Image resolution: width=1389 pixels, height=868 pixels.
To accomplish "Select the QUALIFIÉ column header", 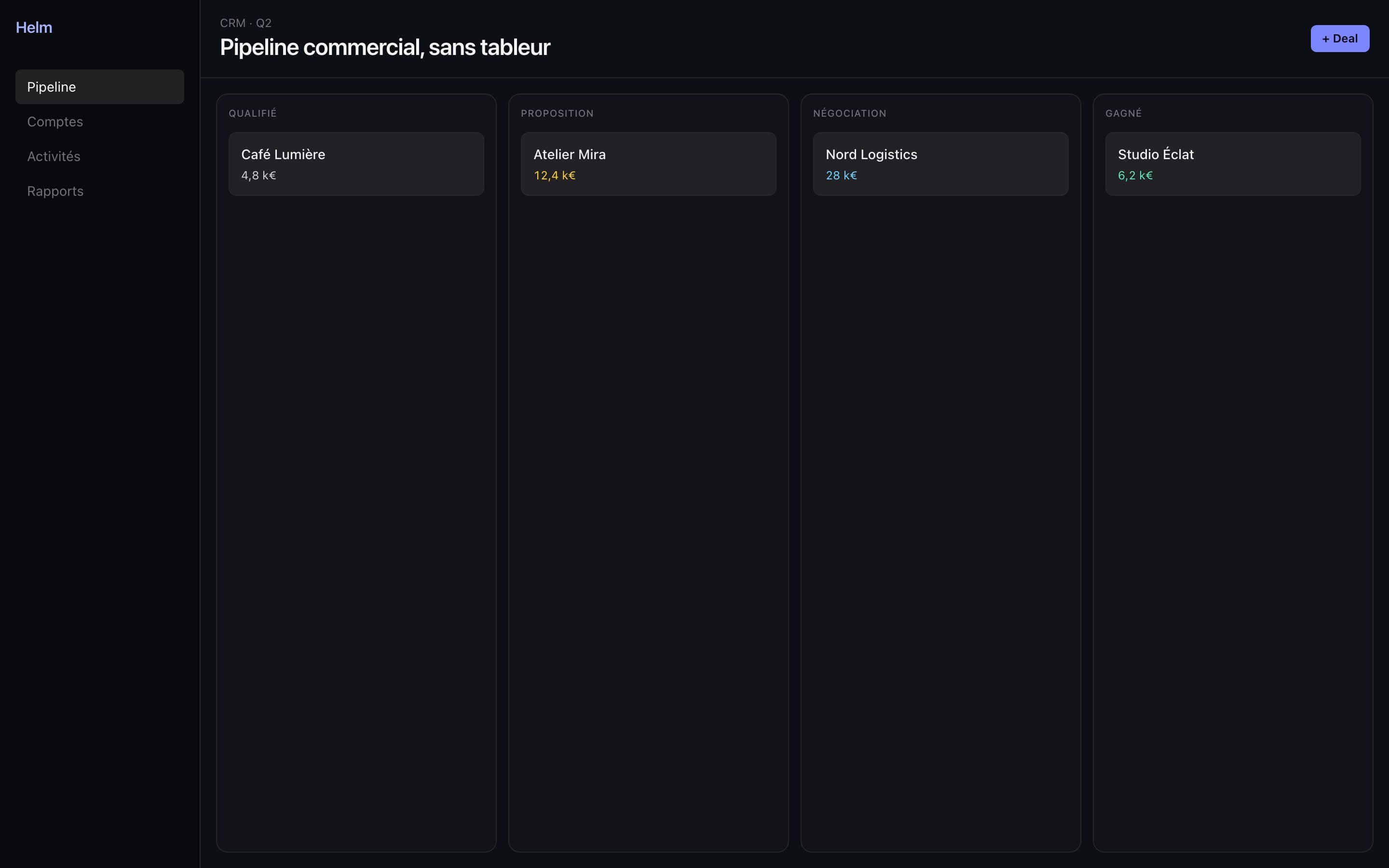I will pyautogui.click(x=253, y=114).
